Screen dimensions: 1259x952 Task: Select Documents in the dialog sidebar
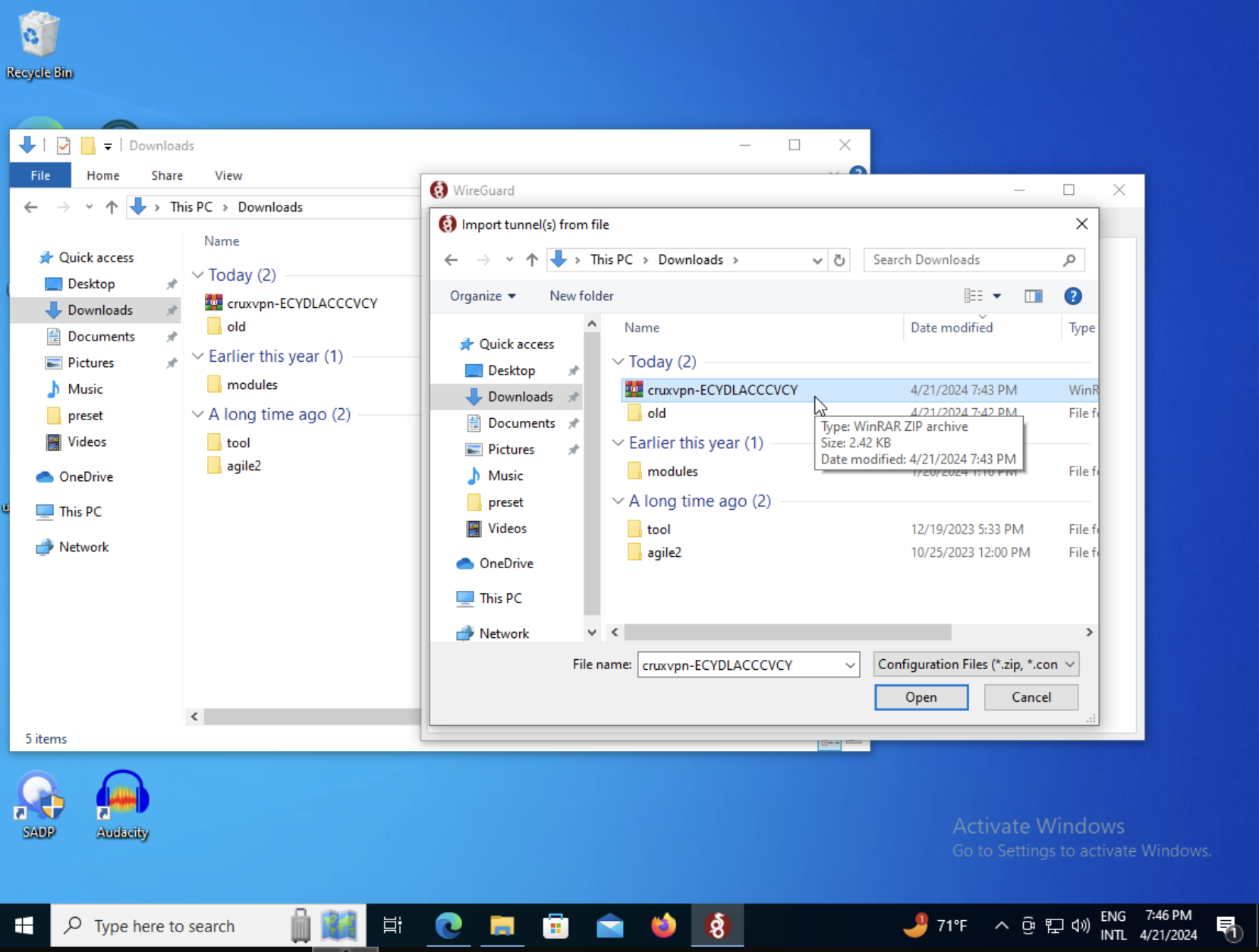(x=521, y=423)
